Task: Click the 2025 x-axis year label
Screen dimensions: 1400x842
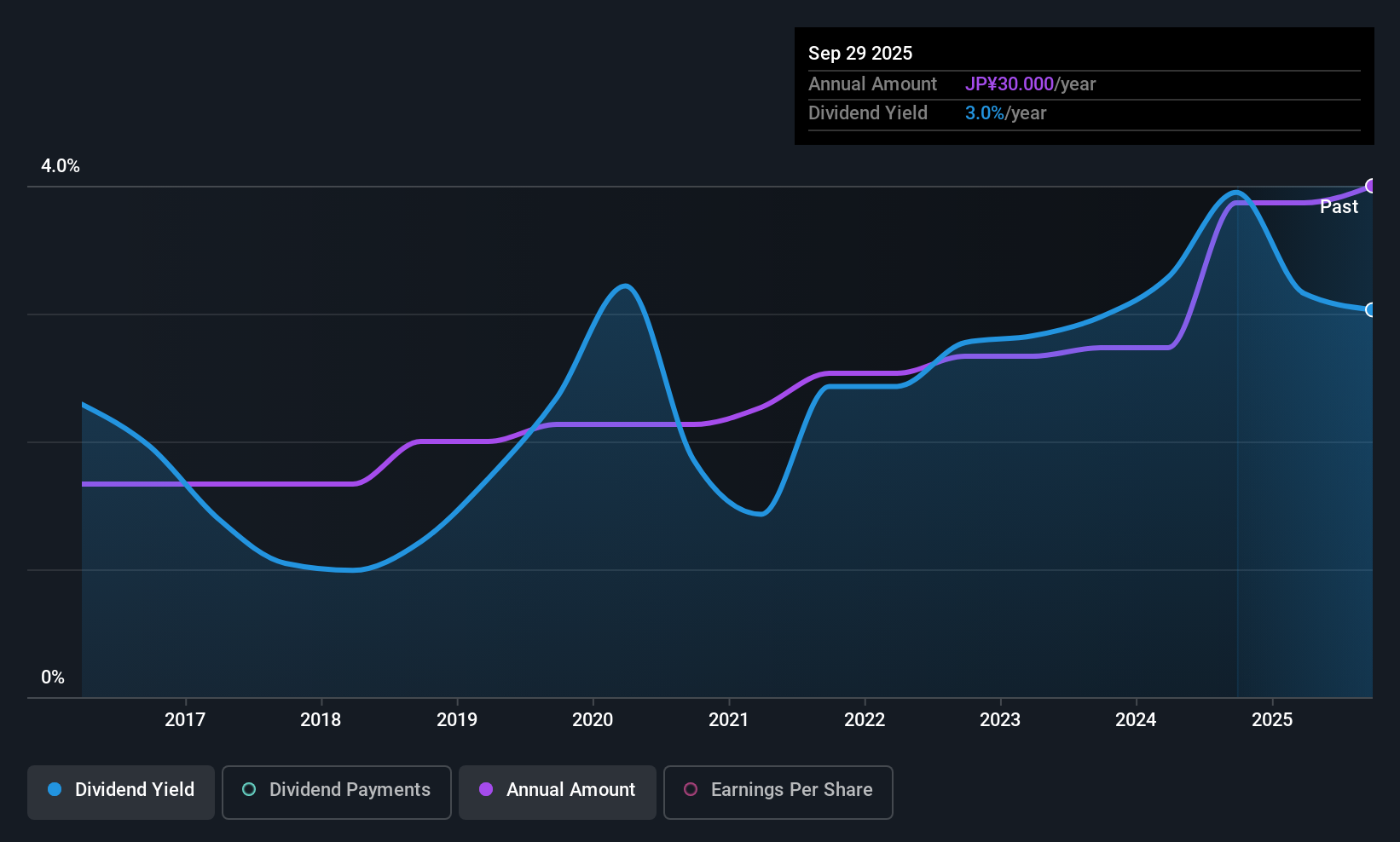Action: coord(1272,719)
